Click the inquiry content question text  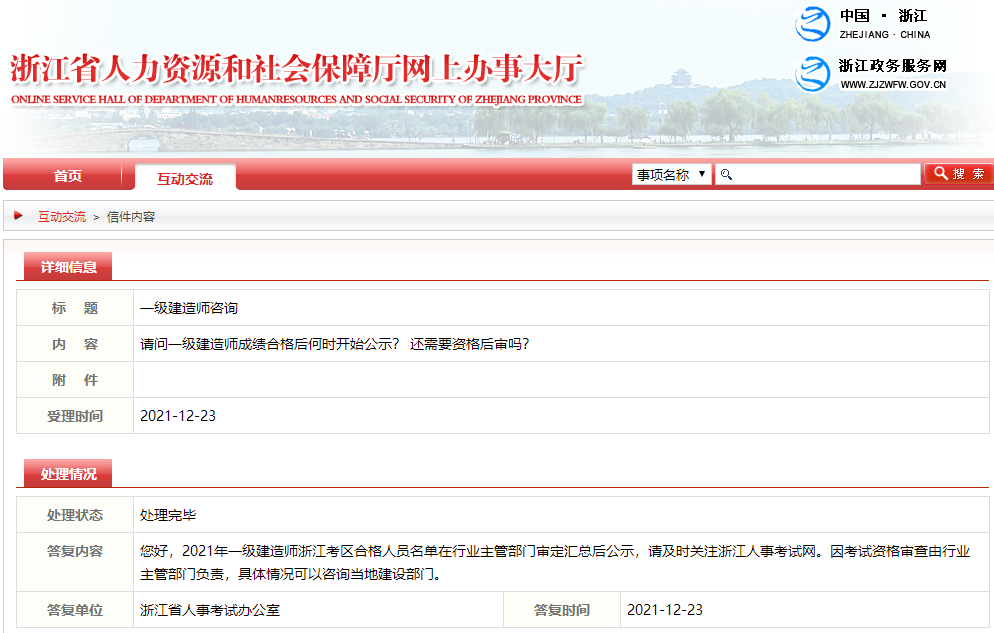point(334,344)
